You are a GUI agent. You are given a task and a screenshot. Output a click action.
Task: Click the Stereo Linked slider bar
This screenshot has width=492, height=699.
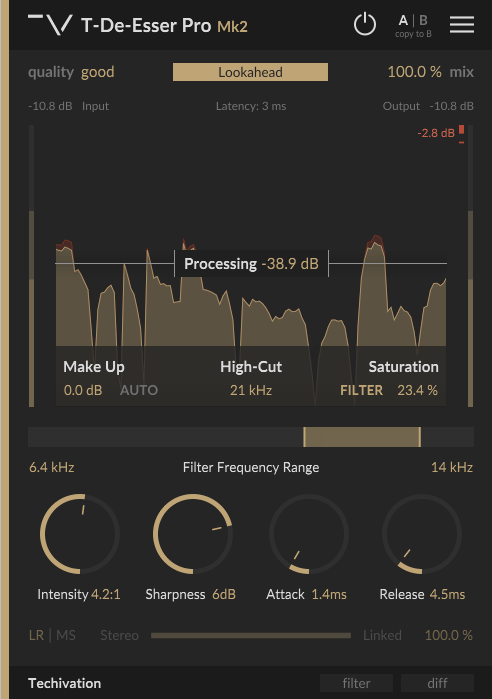pyautogui.click(x=251, y=635)
